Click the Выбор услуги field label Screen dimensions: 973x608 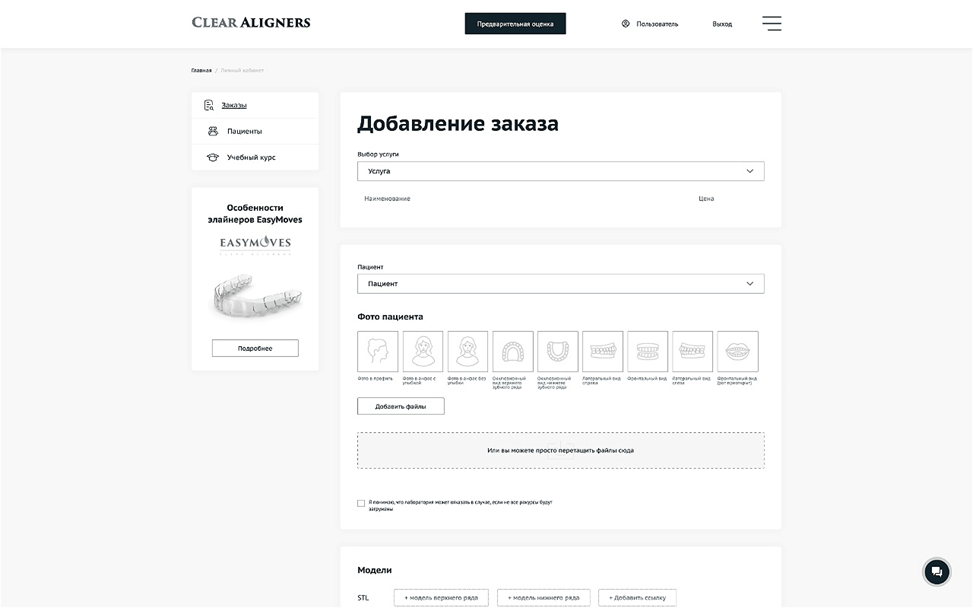pyautogui.click(x=378, y=154)
